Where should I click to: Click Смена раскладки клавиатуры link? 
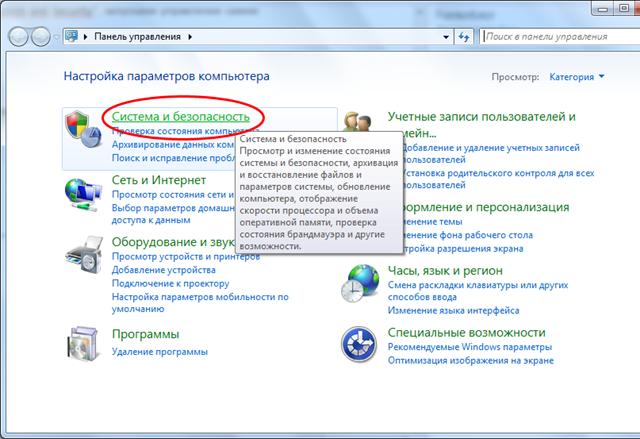tap(478, 291)
